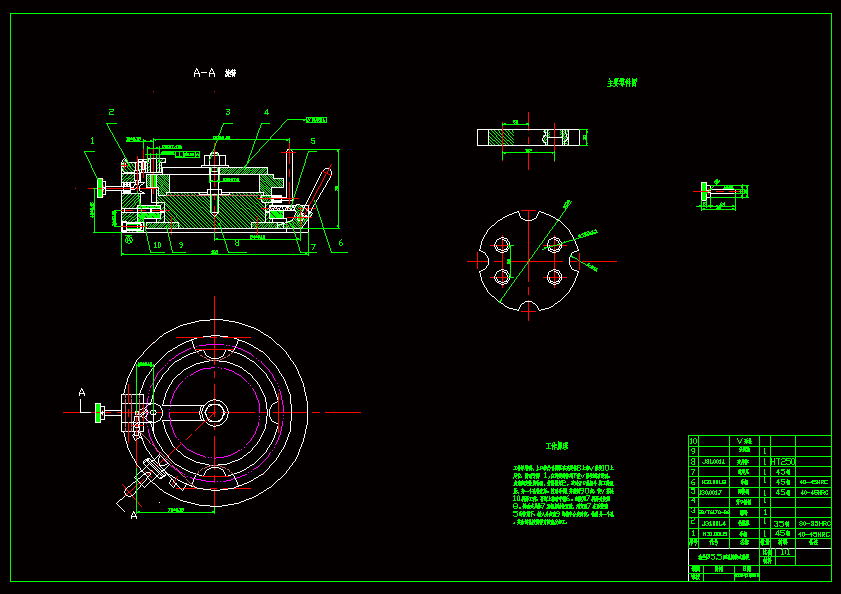Select part balloon number 3 above the bolt
The width and height of the screenshot is (841, 594).
pos(227,113)
